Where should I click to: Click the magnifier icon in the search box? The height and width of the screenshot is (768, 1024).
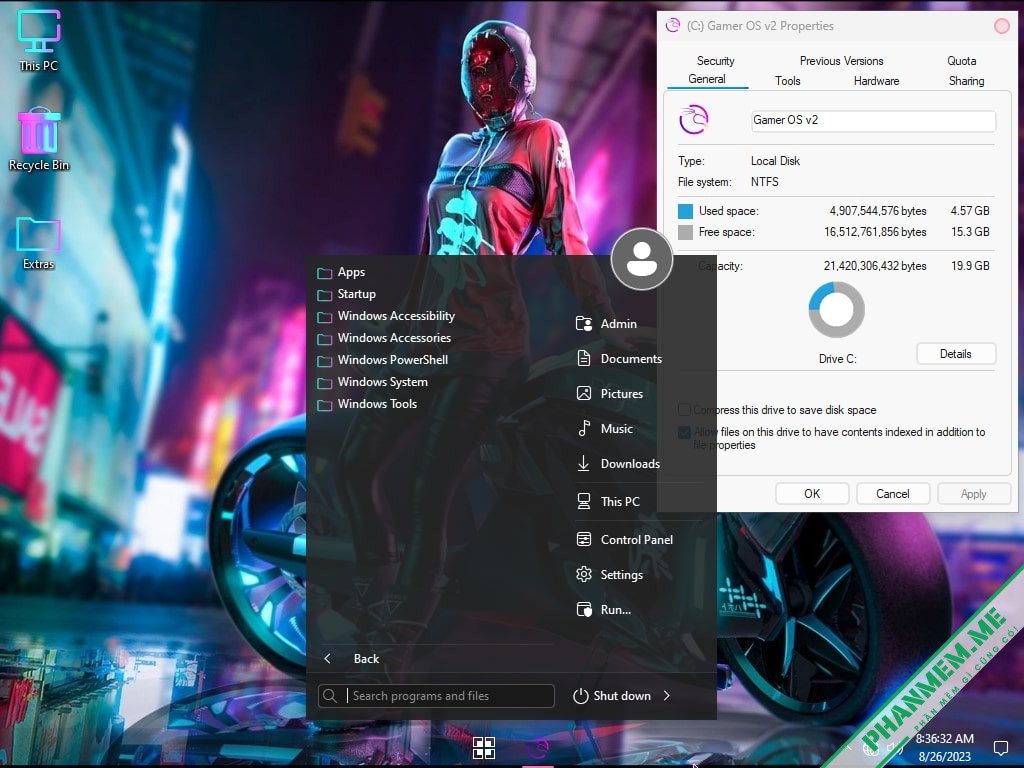pos(330,696)
